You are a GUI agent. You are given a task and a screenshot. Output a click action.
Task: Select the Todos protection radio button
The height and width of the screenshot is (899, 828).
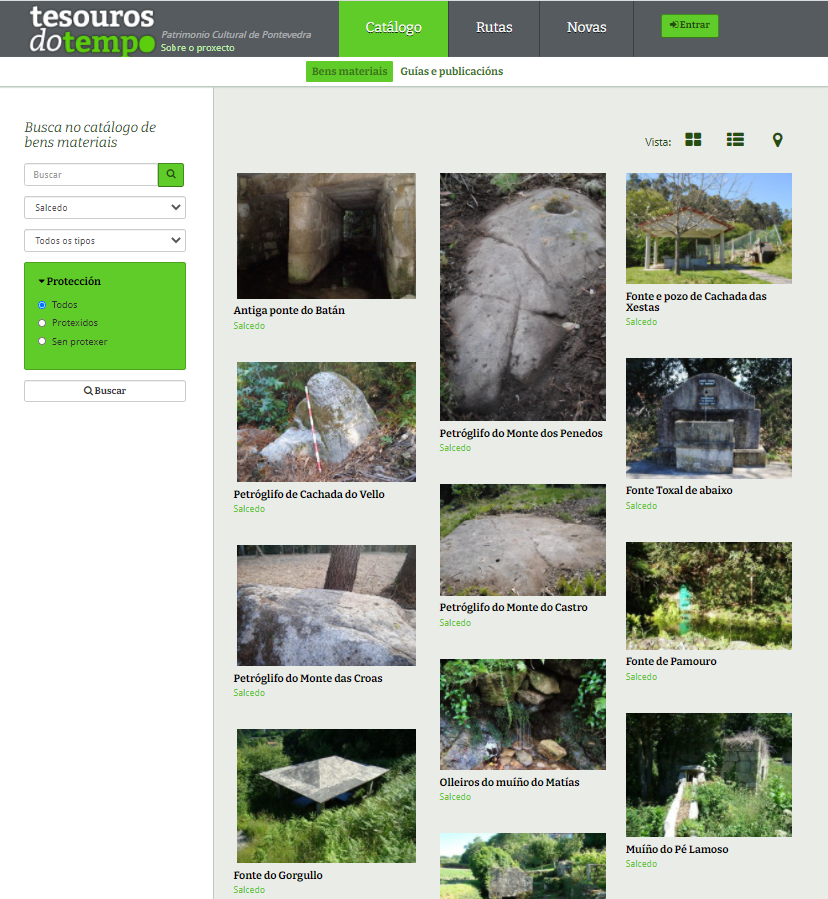pyautogui.click(x=42, y=305)
